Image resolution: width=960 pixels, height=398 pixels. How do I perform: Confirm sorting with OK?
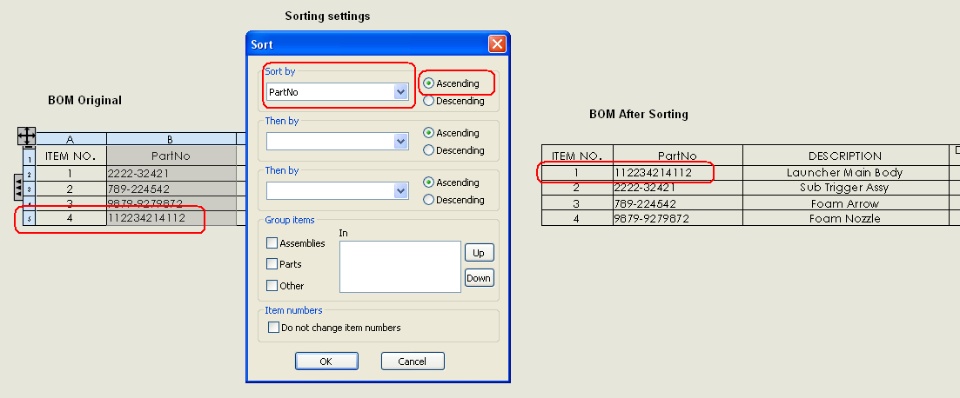tap(326, 361)
